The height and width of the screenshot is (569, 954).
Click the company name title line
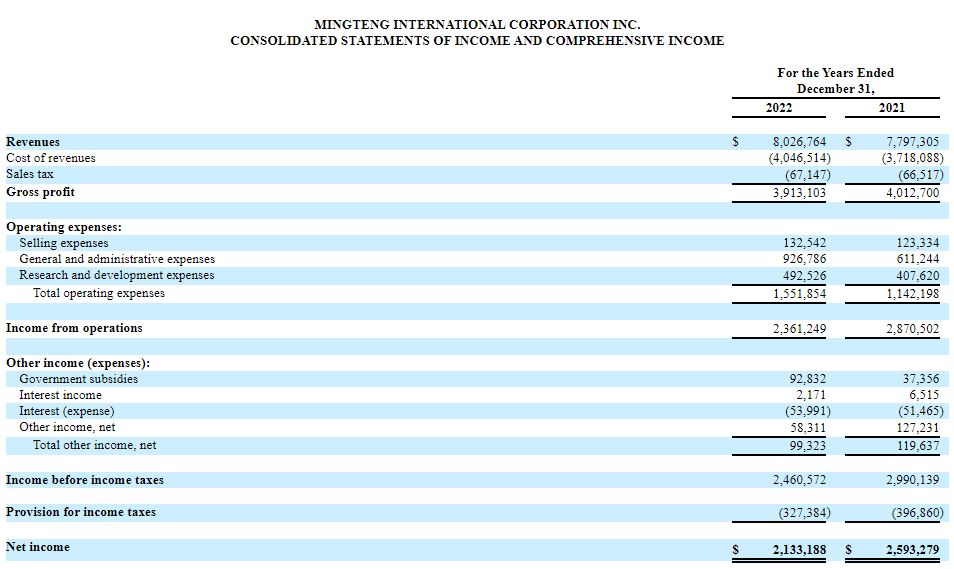point(477,25)
